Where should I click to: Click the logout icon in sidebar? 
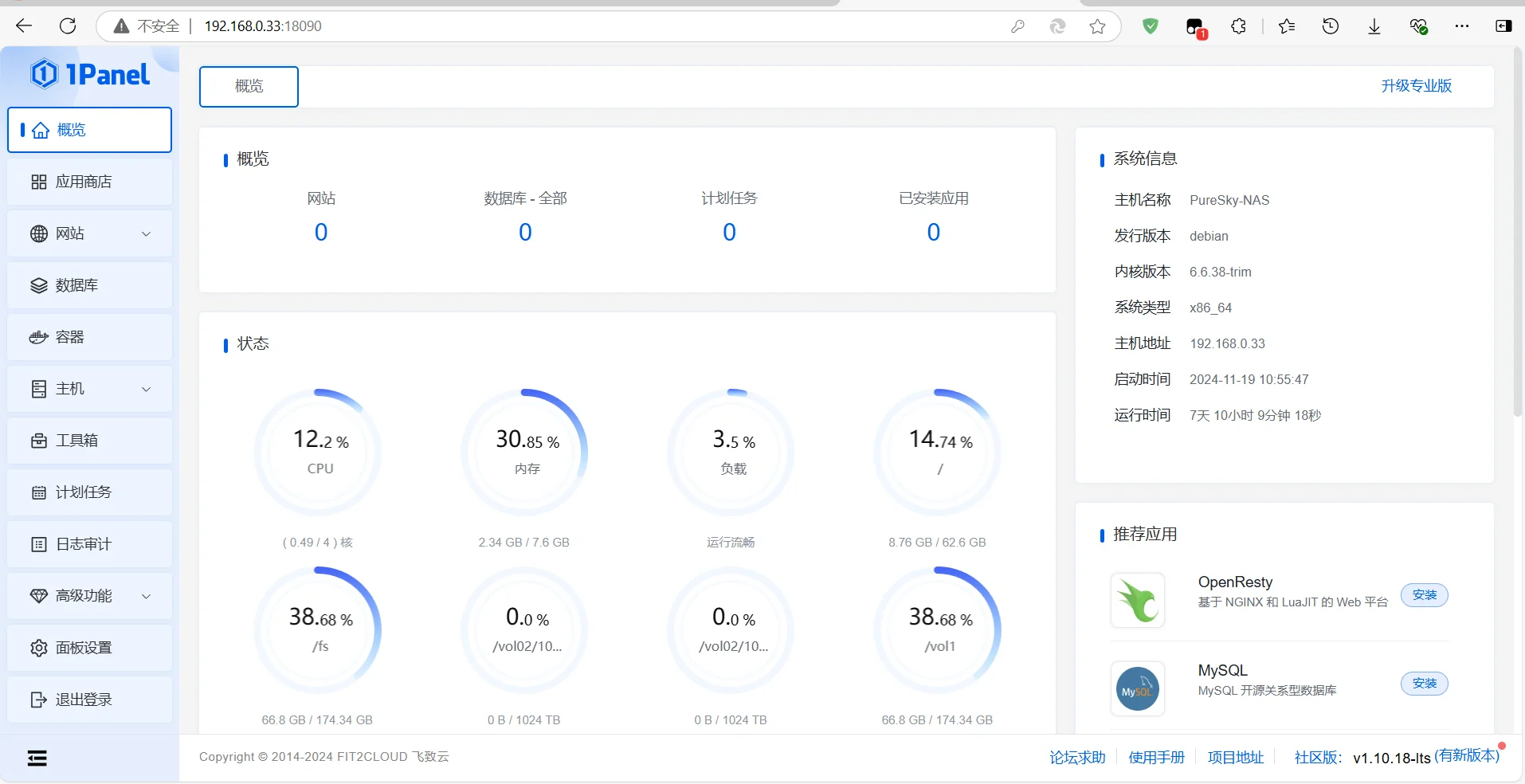tap(38, 700)
